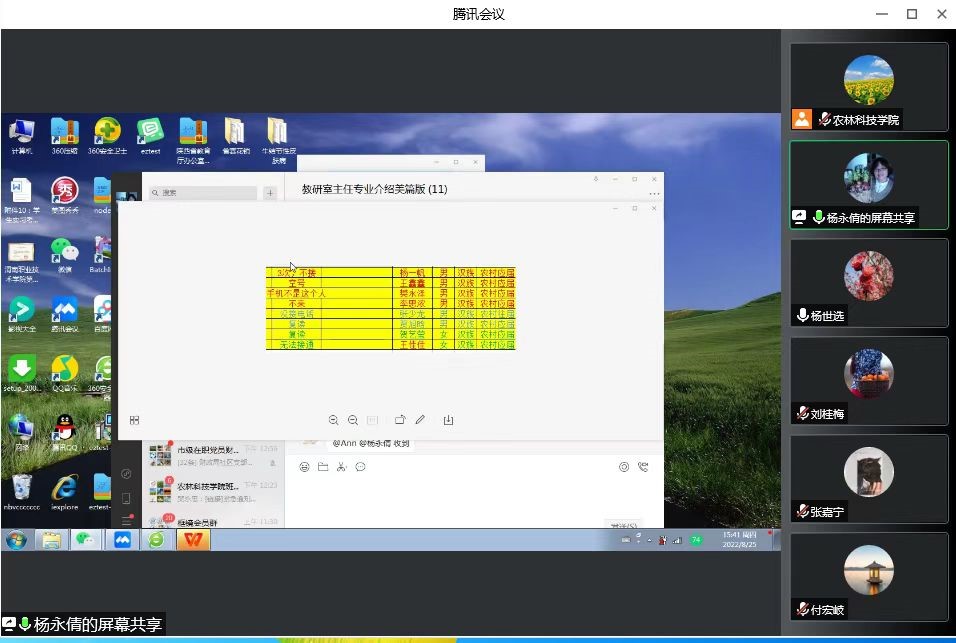The height and width of the screenshot is (643, 956).
Task: Click zoom out magnifier in image viewer
Action: [x=353, y=421]
